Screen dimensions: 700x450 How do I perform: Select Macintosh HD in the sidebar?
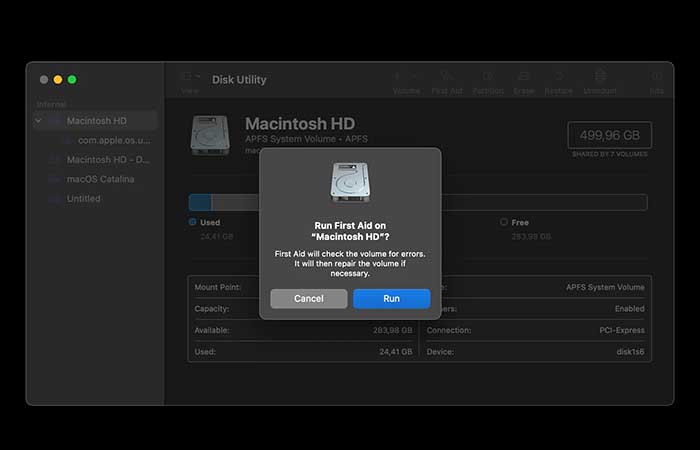pyautogui.click(x=95, y=121)
